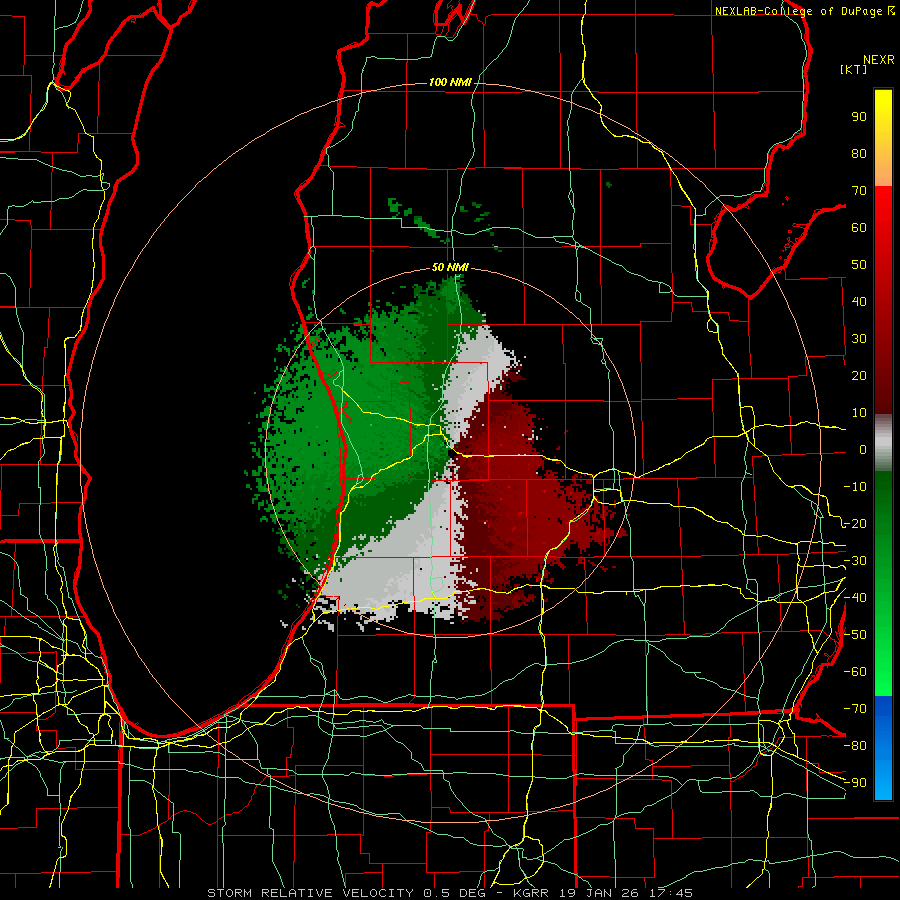Click the 90 value on the velocity scale
The width and height of the screenshot is (900, 900).
point(859,117)
